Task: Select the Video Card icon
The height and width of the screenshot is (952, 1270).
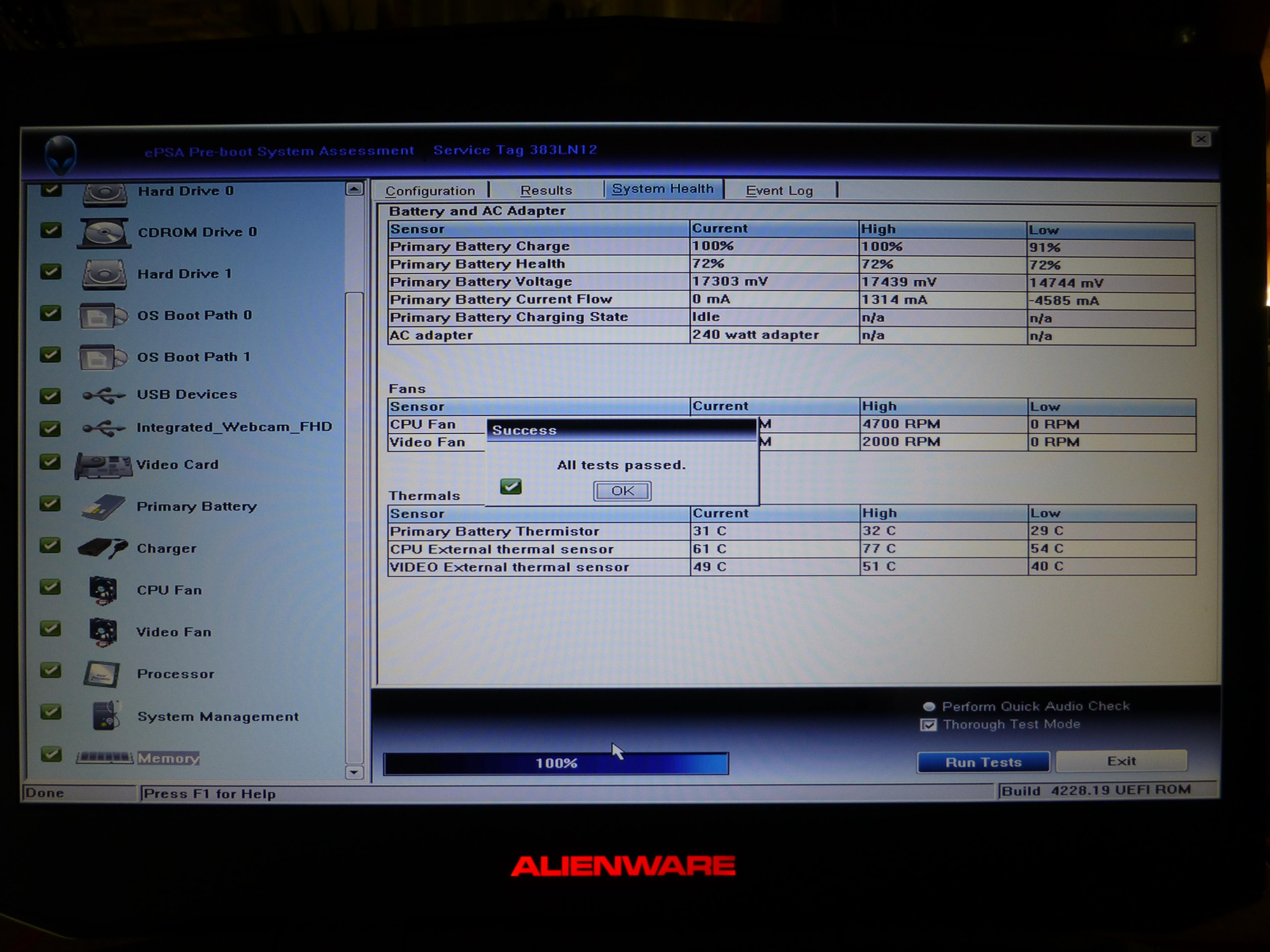Action: coord(103,465)
